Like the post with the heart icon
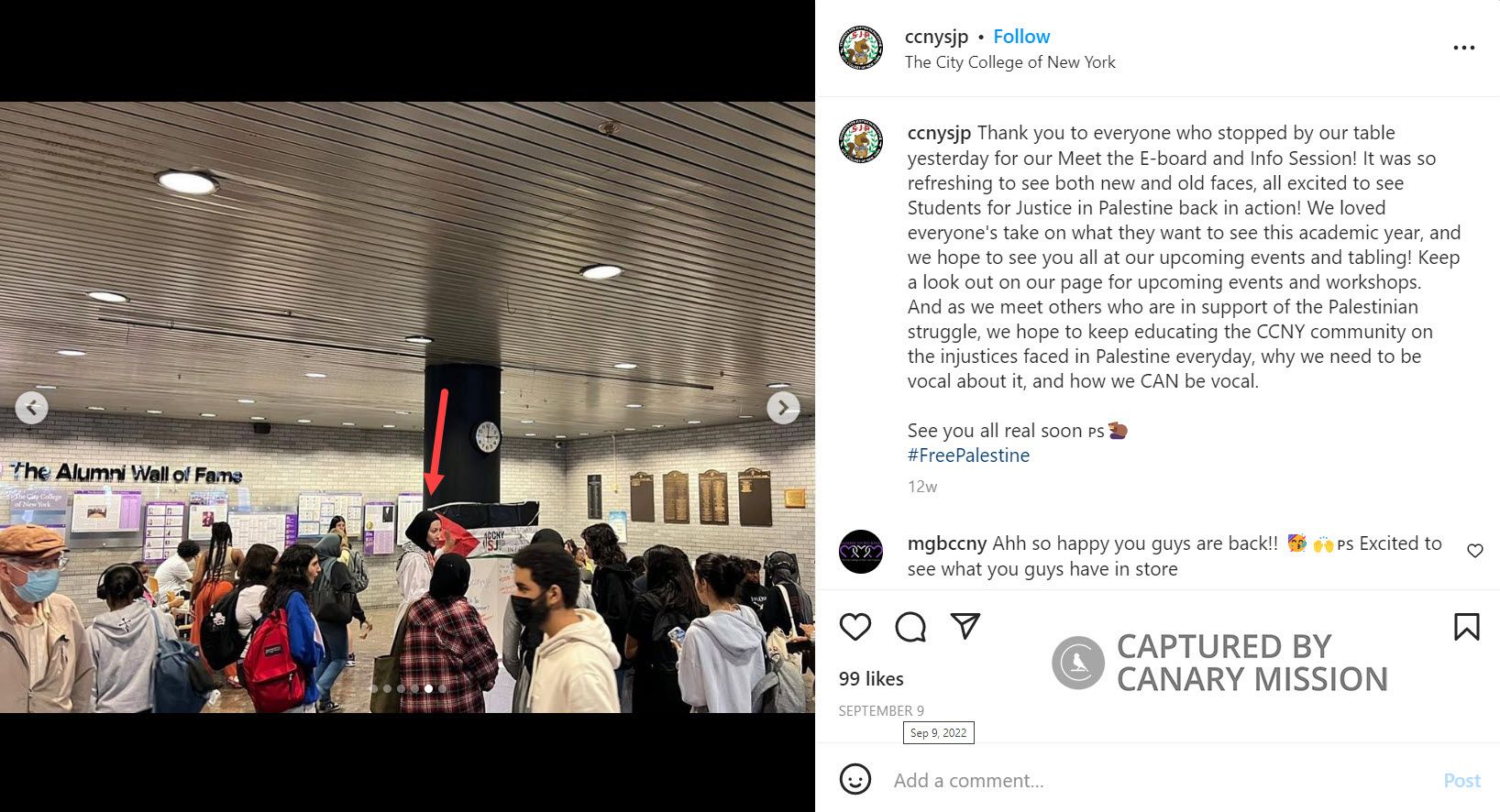 point(855,627)
